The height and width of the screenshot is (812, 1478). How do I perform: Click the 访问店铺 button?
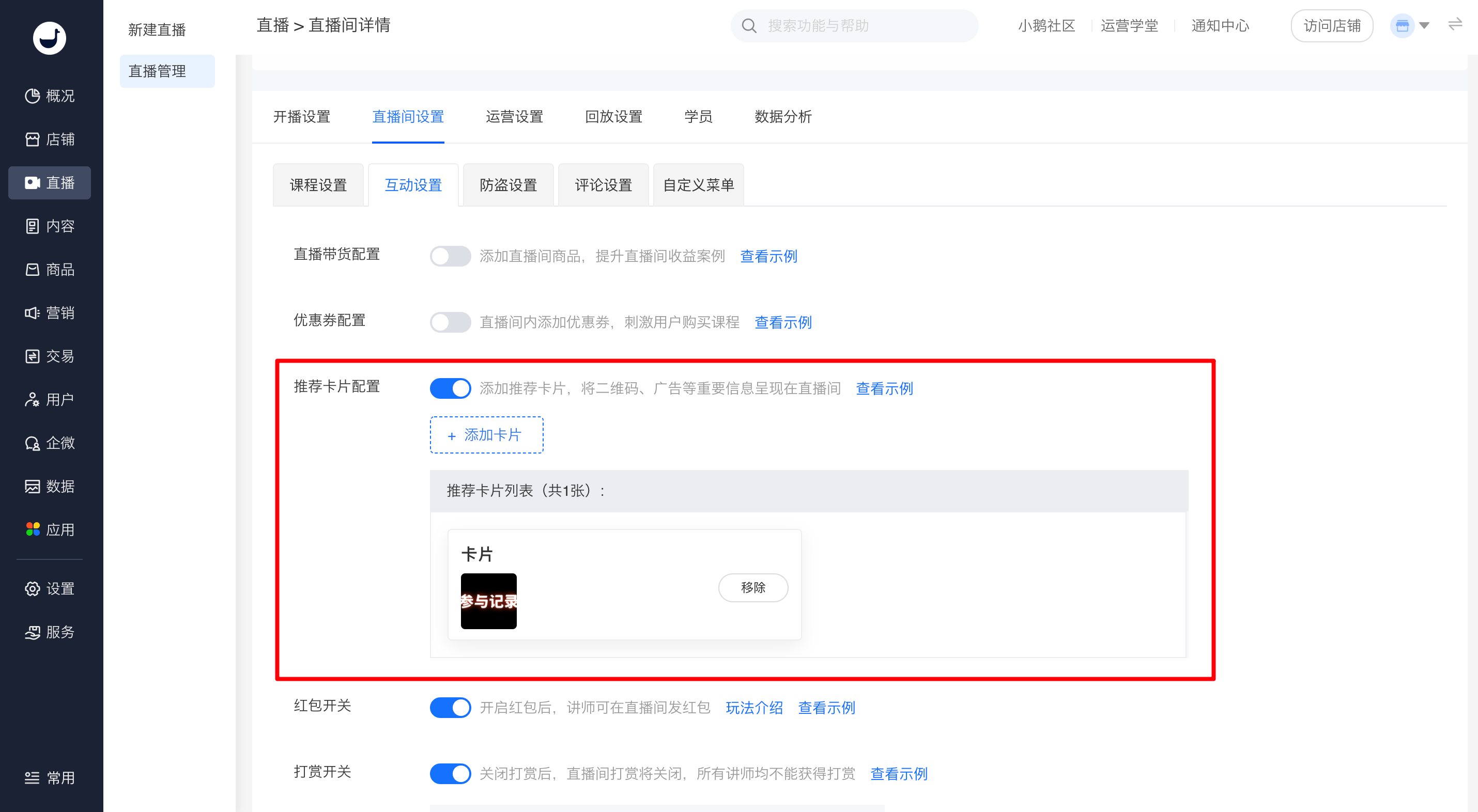tap(1332, 26)
